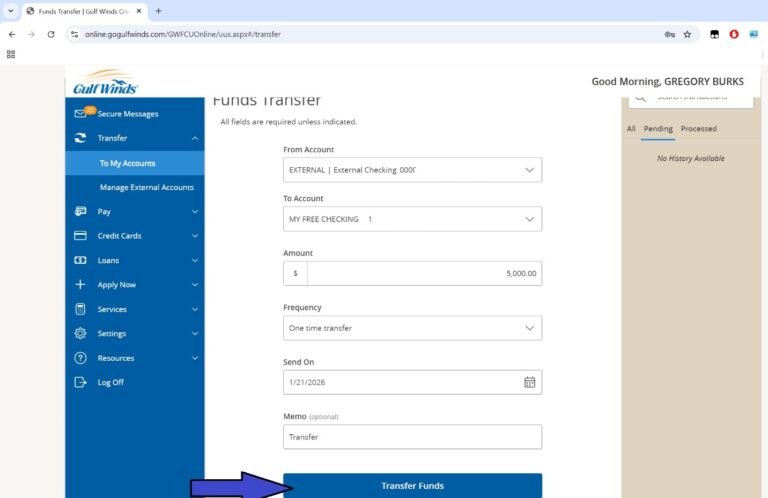768x498 pixels.
Task: Switch to the Processed tab
Action: tap(698, 129)
